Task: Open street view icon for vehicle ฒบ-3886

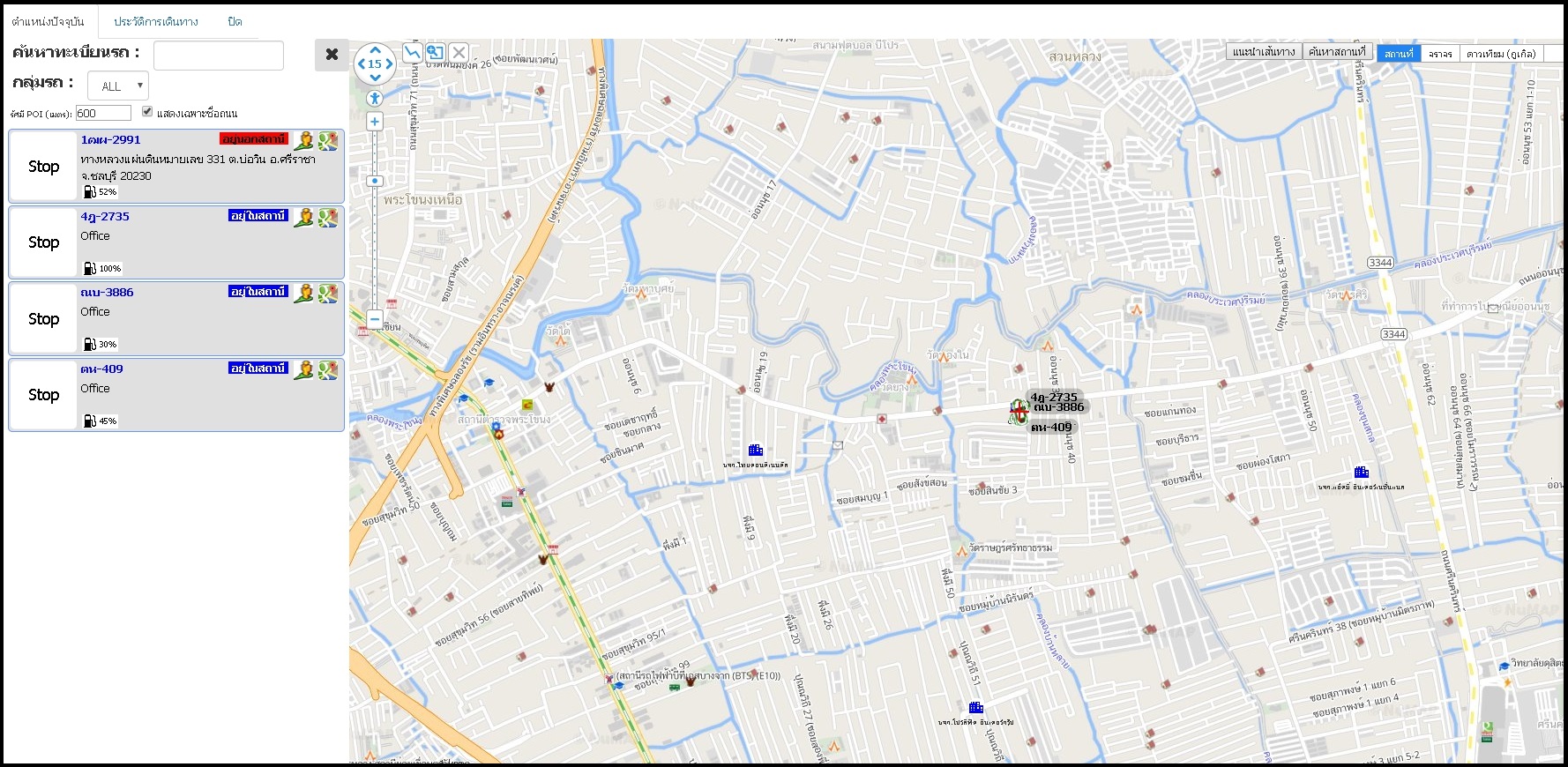Action: coord(304,294)
